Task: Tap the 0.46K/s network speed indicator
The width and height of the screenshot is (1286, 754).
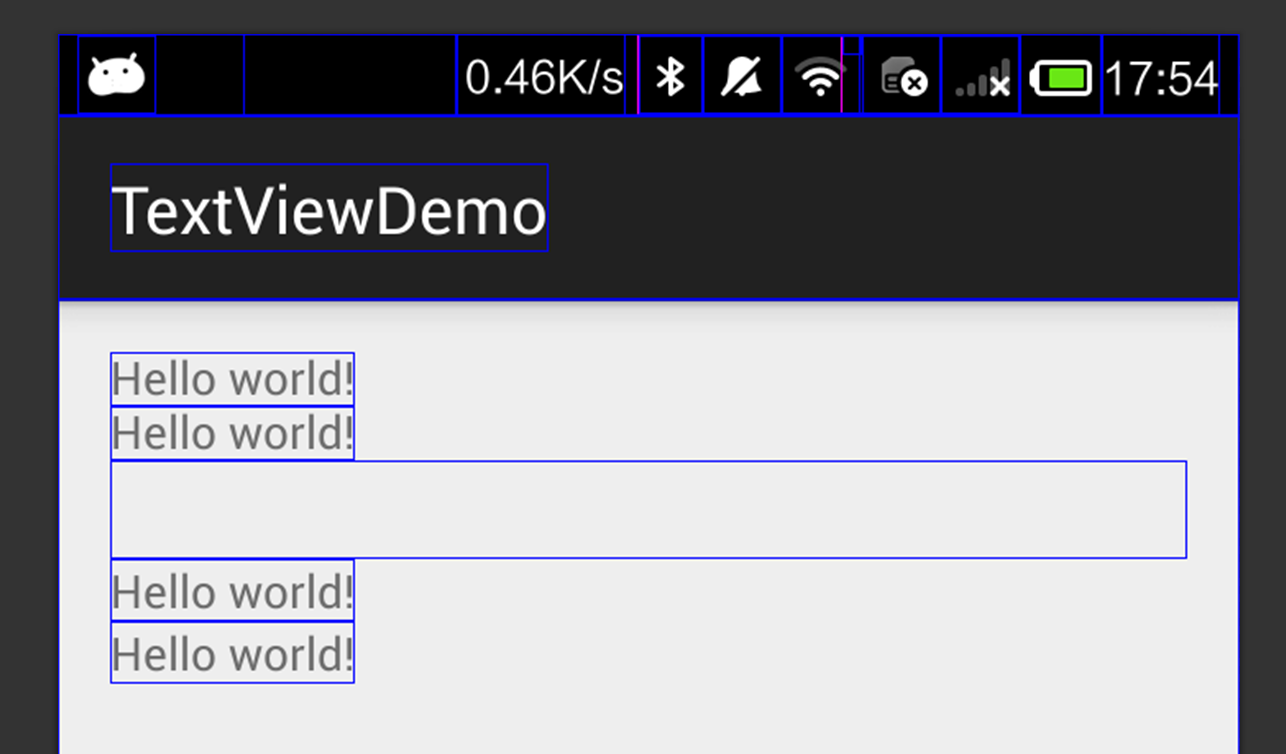Action: tap(542, 76)
